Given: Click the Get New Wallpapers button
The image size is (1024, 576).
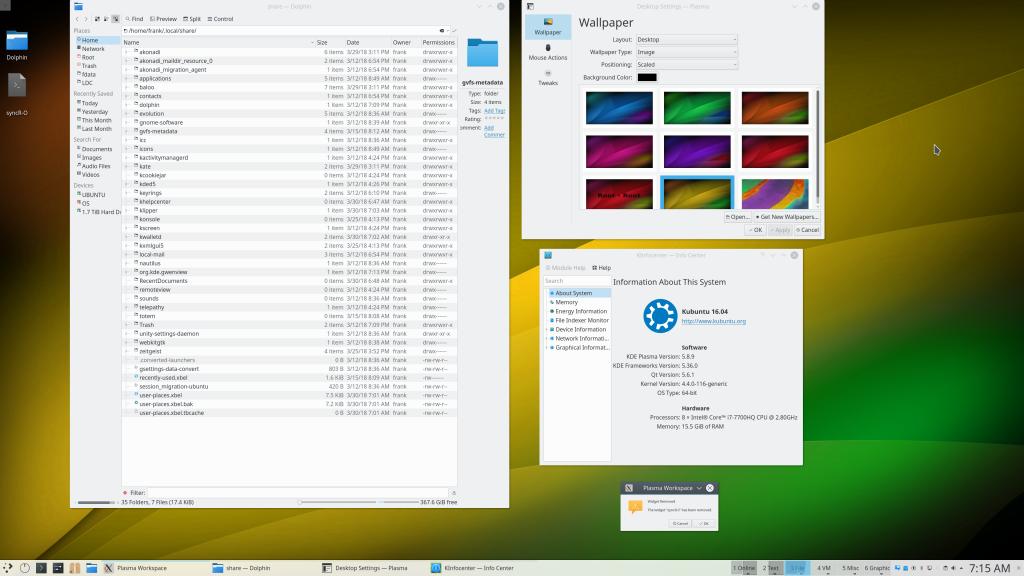Looking at the screenshot, I should click(787, 217).
